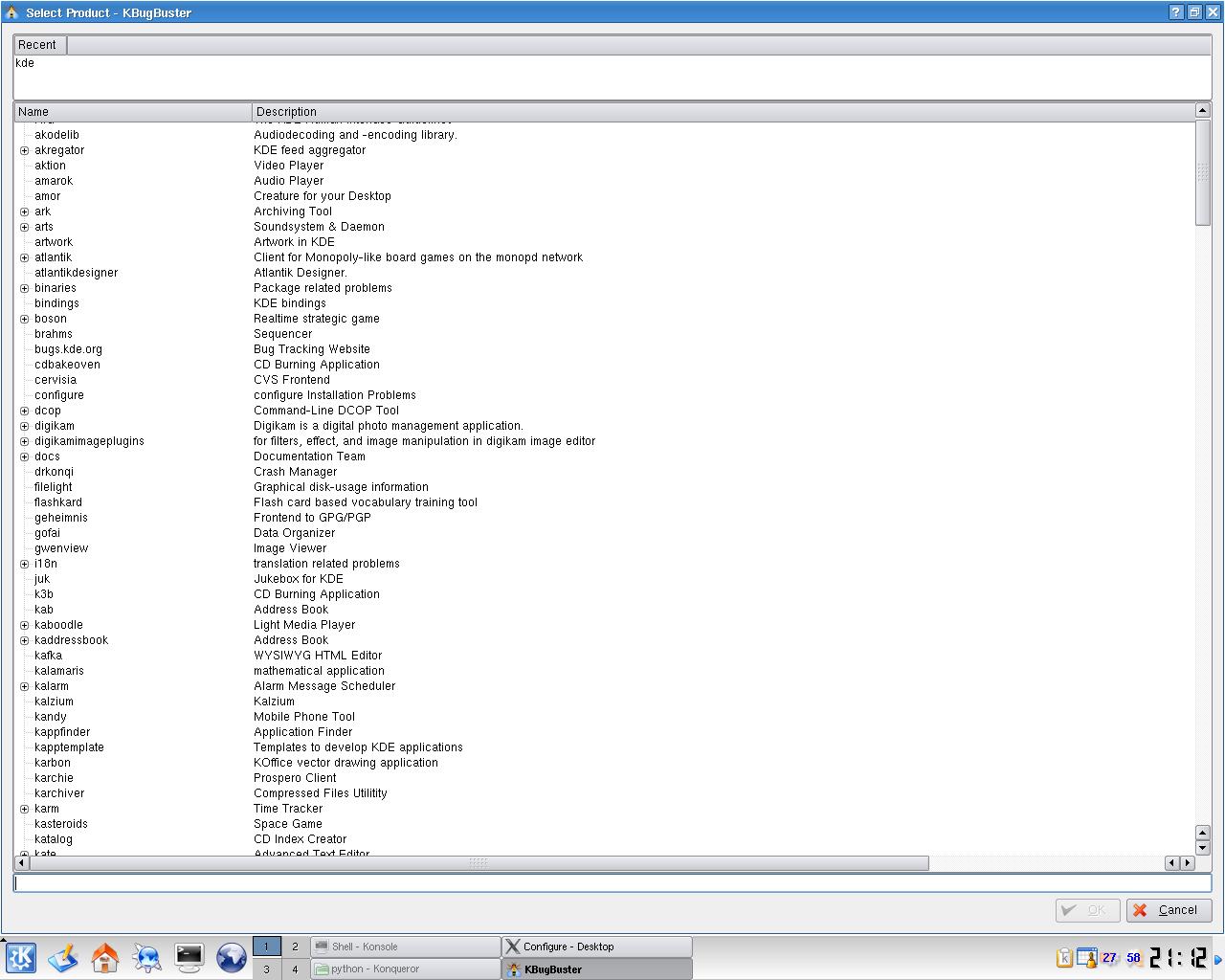Click the tray icon showing 58
Viewport: 1225px width, 980px height.
(1134, 957)
